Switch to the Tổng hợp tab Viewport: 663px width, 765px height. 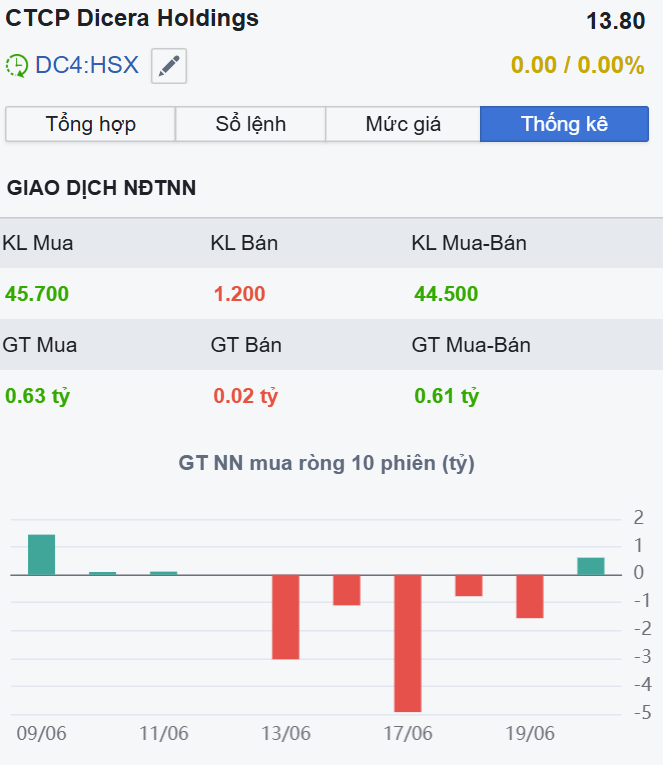click(91, 124)
